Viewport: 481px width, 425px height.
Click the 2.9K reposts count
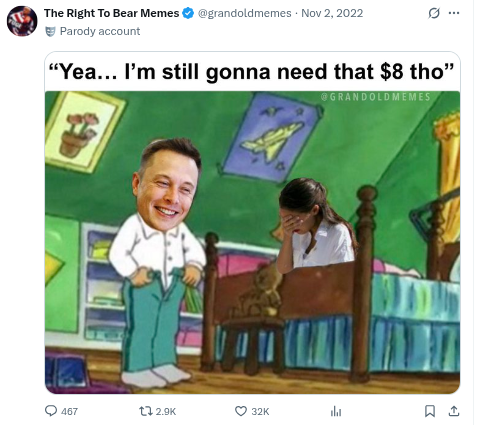pyautogui.click(x=166, y=411)
